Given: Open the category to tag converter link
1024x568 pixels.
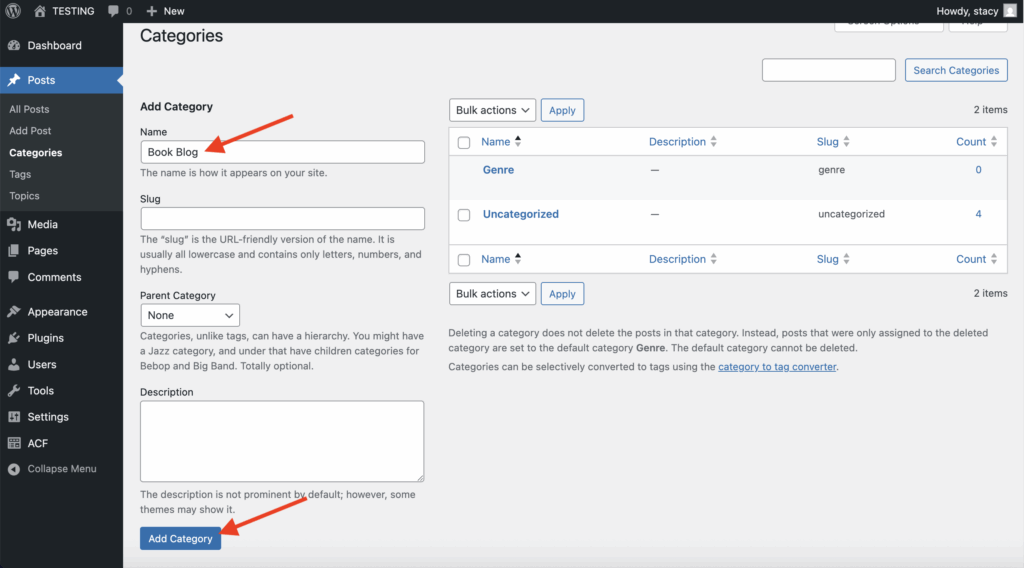Looking at the screenshot, I should pos(776,367).
